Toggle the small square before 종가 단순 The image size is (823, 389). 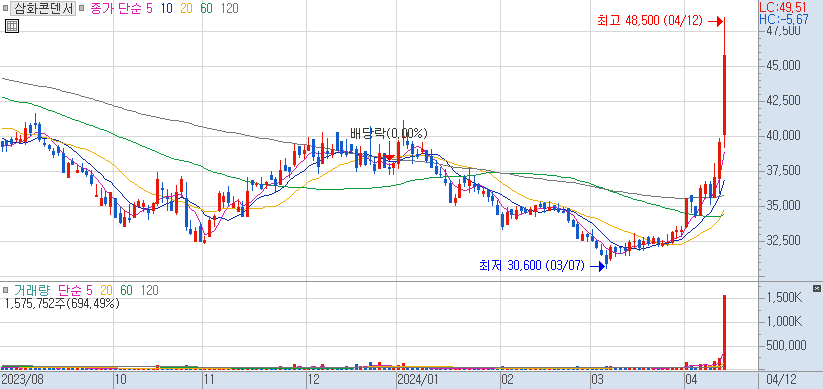82,8
